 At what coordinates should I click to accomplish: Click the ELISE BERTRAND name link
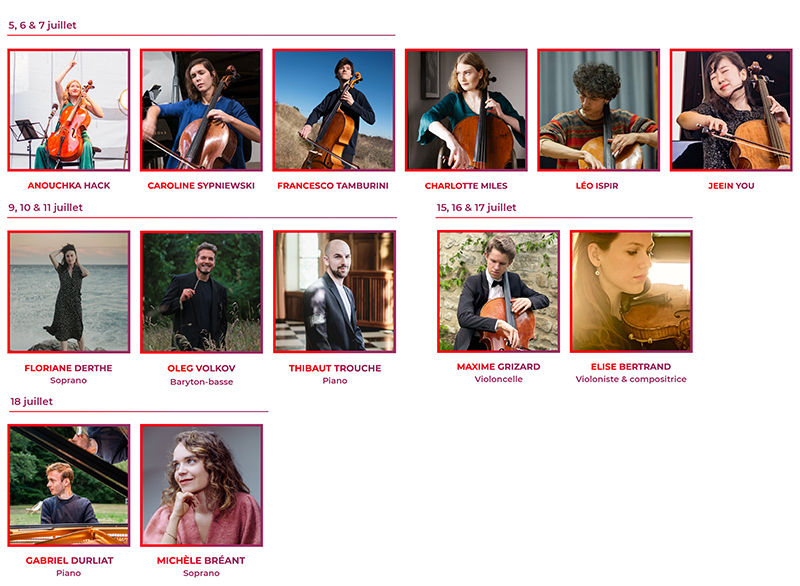point(631,367)
